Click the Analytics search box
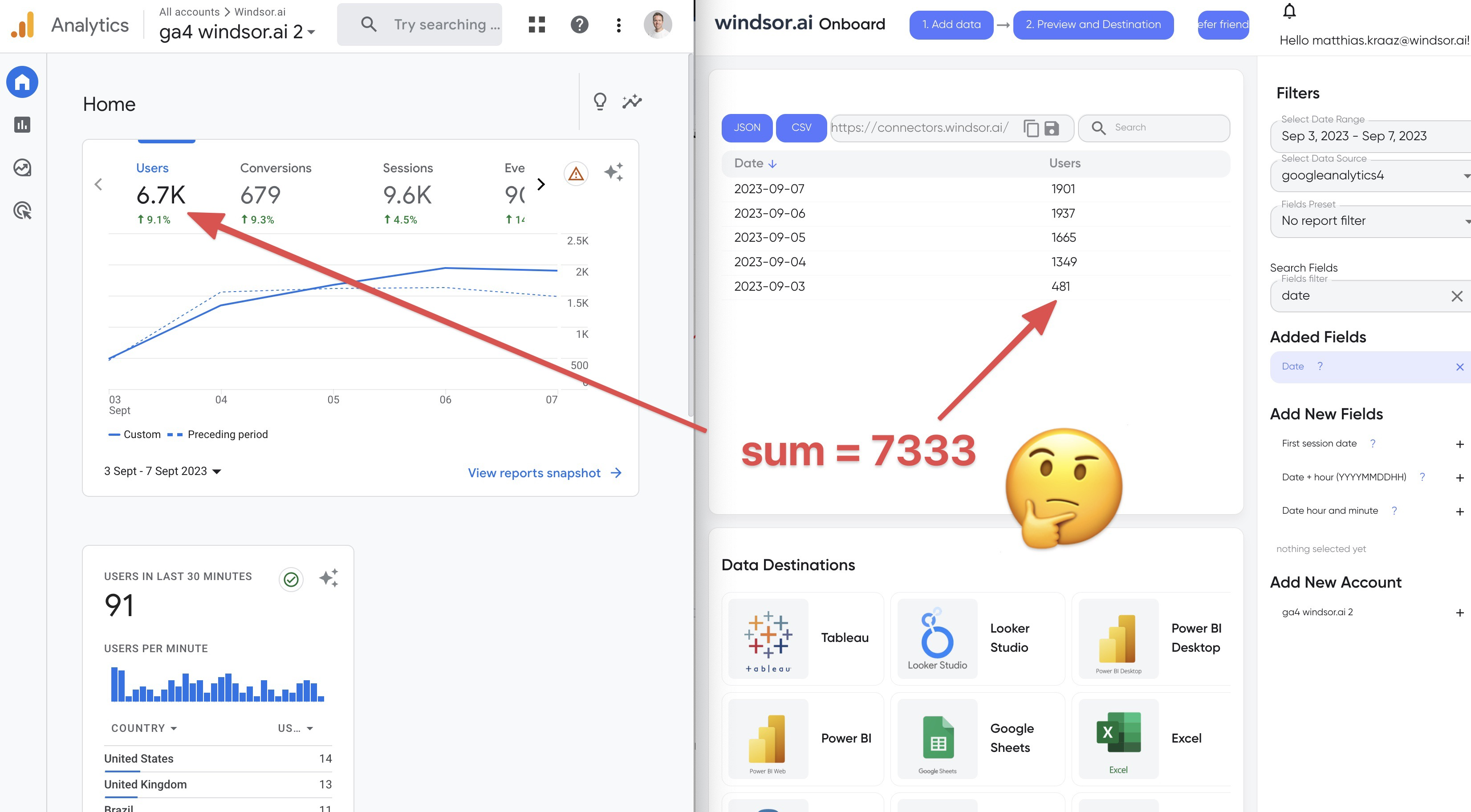This screenshot has width=1471, height=812. [x=419, y=24]
